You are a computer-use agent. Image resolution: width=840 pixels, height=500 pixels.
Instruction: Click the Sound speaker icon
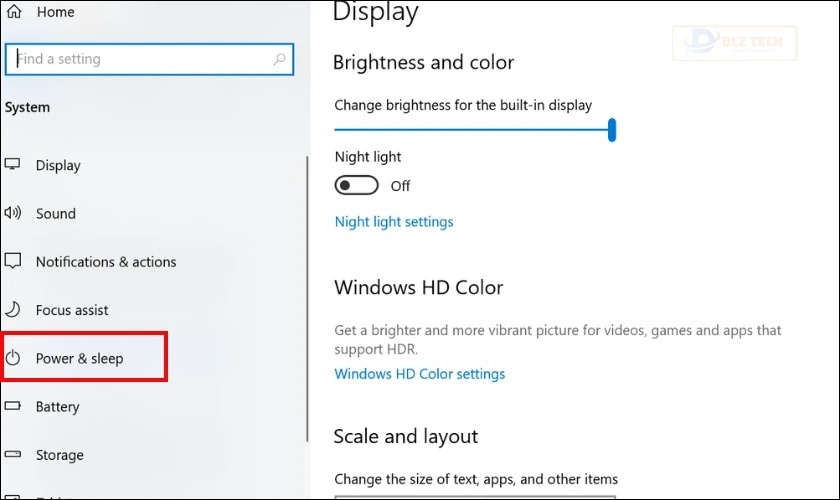[13, 213]
